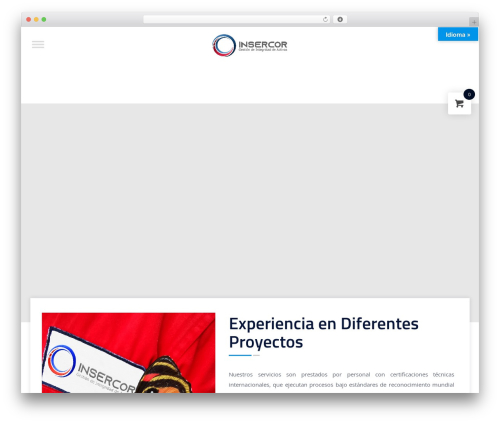500x423 pixels.
Task: Open a new browser tab with plus button
Action: (474, 22)
